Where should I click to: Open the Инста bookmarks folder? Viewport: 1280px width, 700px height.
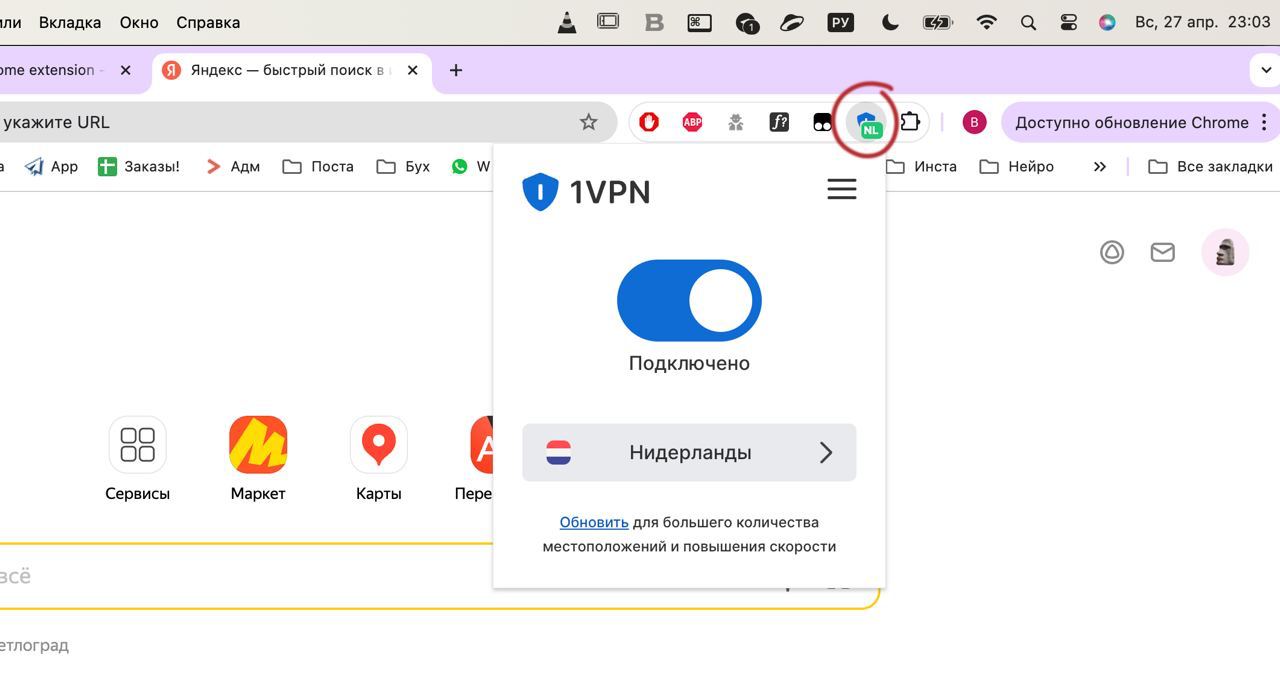(x=922, y=166)
